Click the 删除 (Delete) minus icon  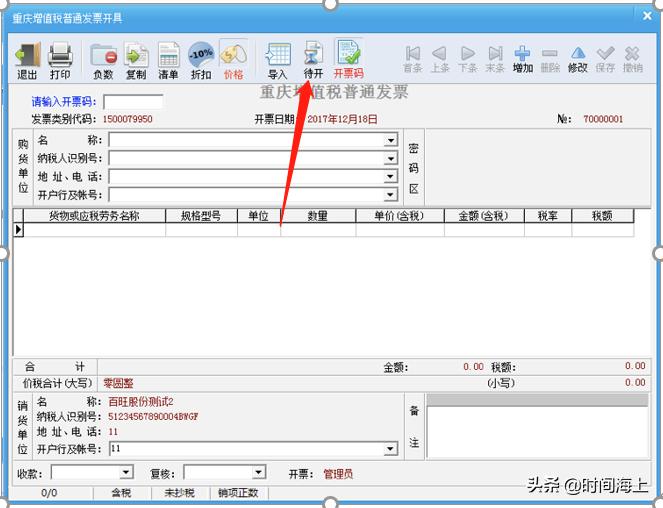(x=550, y=59)
